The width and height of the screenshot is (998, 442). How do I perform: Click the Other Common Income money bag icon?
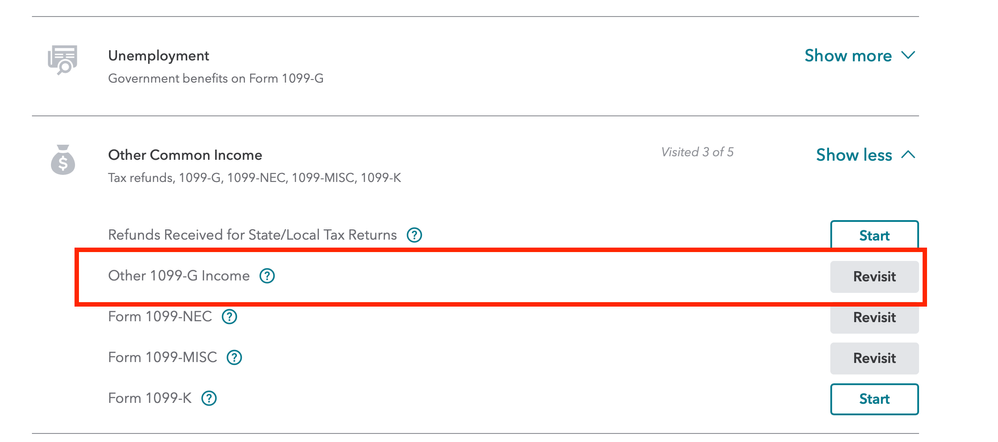pyautogui.click(x=62, y=160)
